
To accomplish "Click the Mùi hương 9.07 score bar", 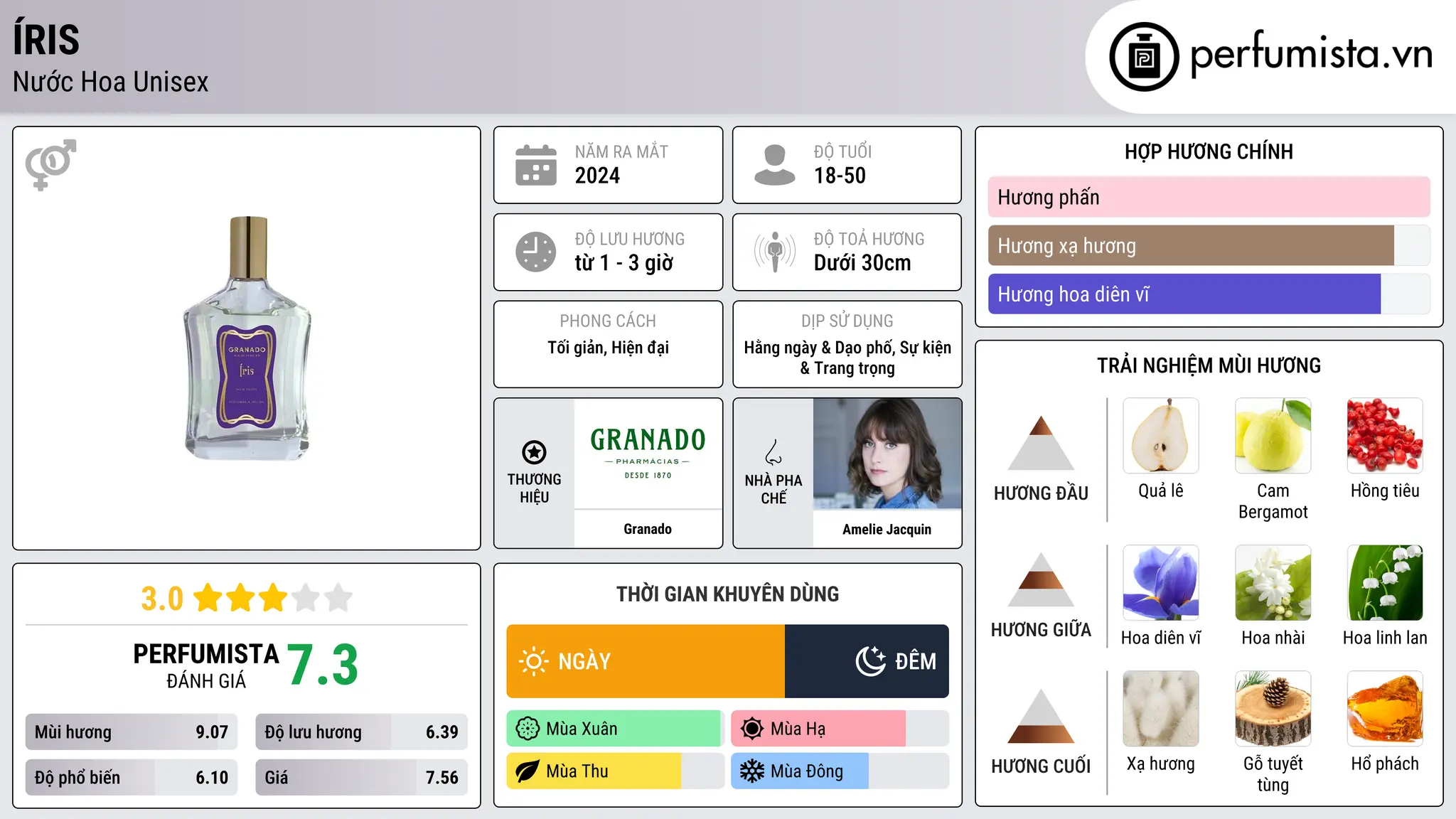I will coord(132,732).
